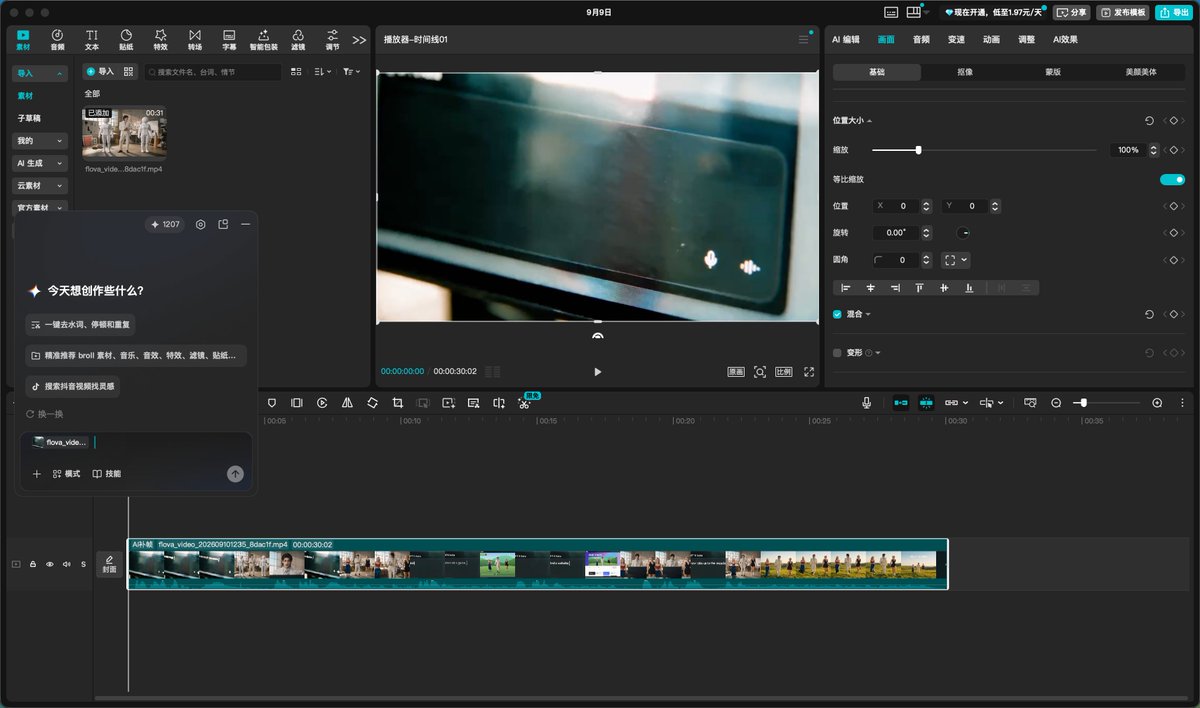Image resolution: width=1200 pixels, height=708 pixels.
Task: Enable the 变形 transform checkbox
Action: 838,353
